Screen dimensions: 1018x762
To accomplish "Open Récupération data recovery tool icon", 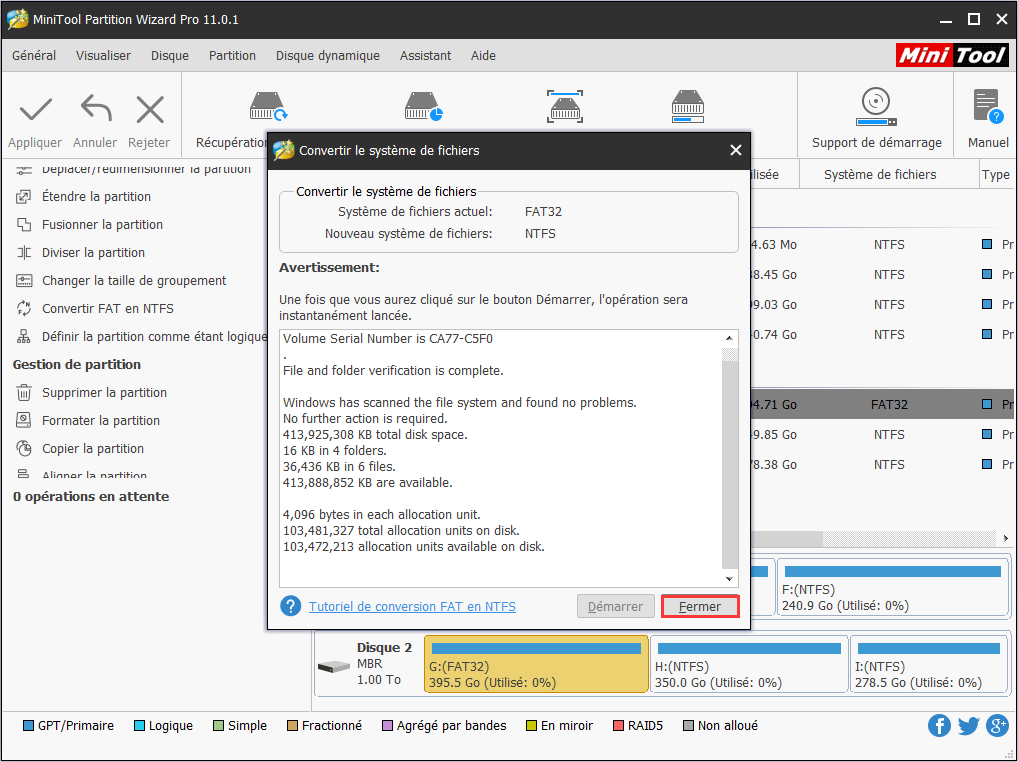I will click(268, 106).
